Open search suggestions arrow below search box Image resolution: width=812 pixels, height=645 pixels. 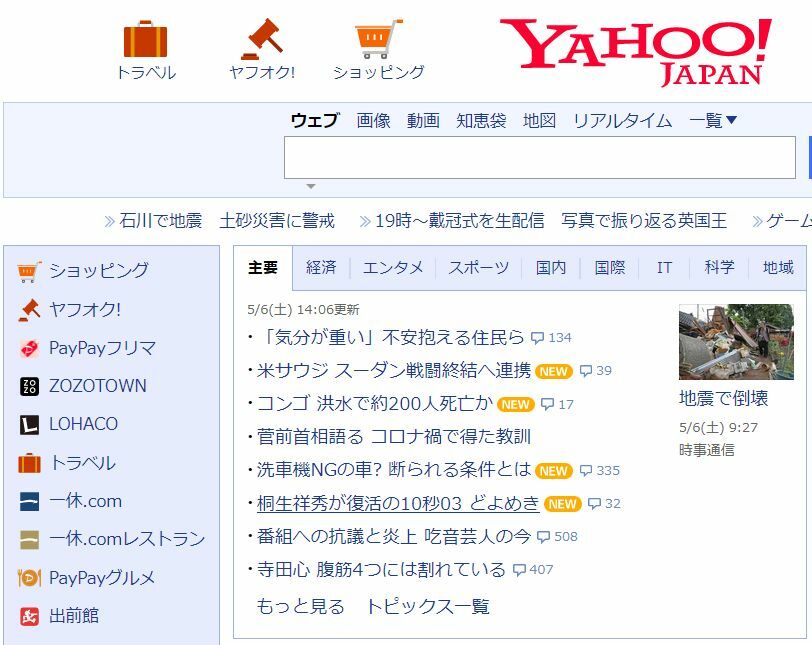tap(311, 186)
